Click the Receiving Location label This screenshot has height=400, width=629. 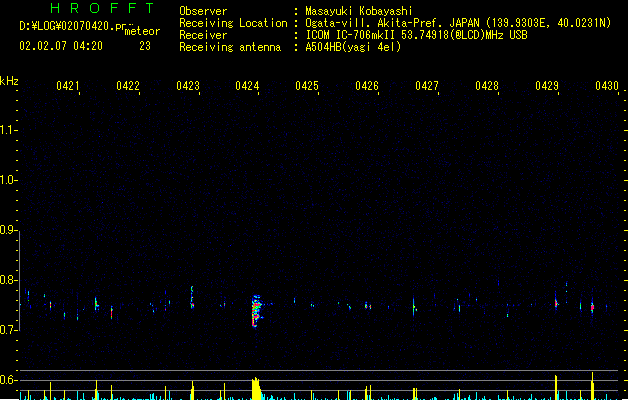[x=233, y=23]
